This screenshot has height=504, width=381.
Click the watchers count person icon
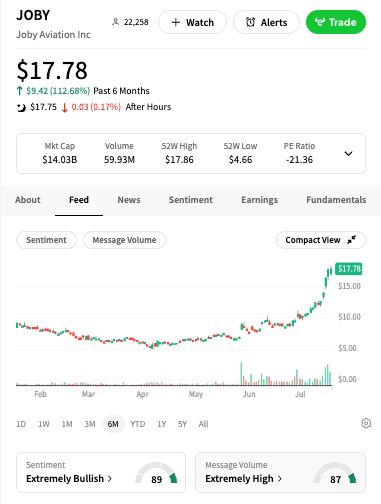tap(115, 22)
